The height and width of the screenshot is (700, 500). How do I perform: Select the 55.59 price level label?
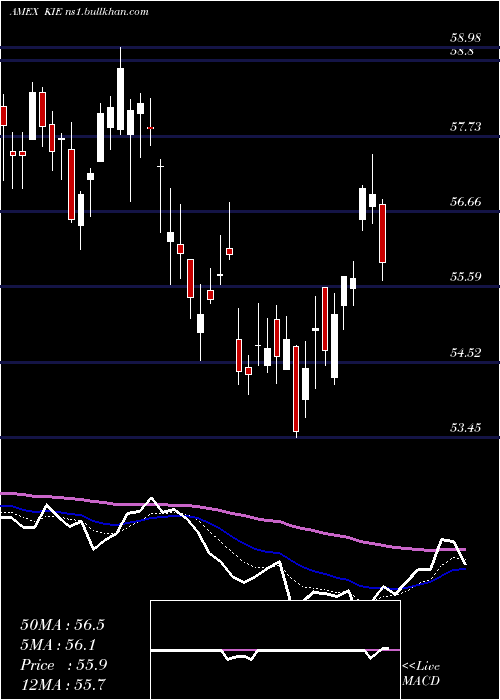pos(465,277)
